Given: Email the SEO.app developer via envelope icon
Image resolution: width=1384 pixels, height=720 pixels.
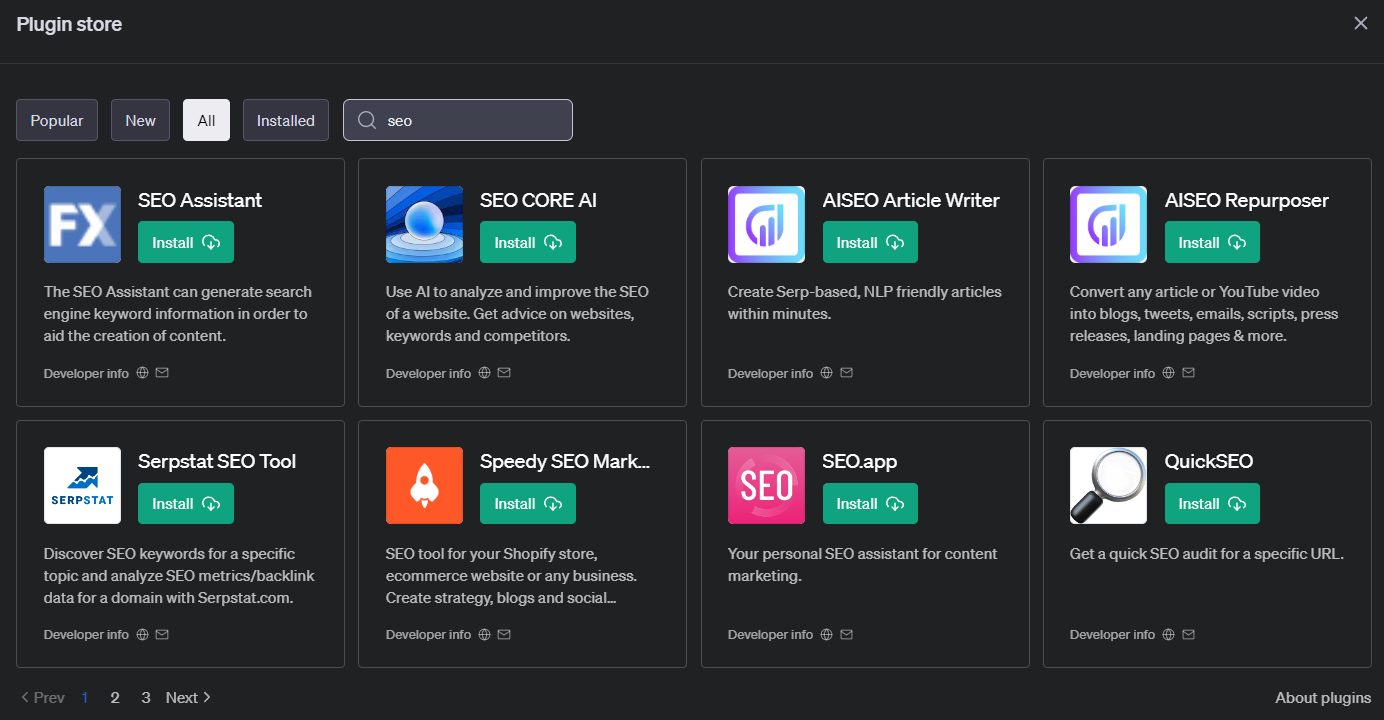Looking at the screenshot, I should pyautogui.click(x=846, y=634).
